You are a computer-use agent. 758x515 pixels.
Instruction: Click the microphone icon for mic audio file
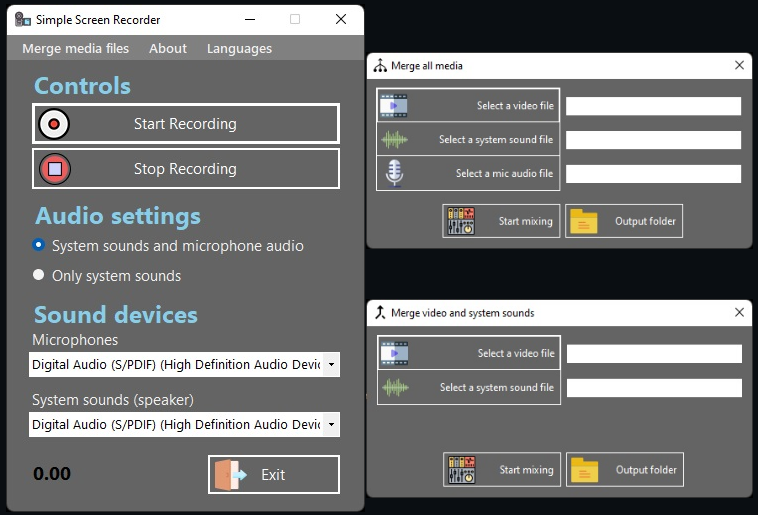(394, 173)
